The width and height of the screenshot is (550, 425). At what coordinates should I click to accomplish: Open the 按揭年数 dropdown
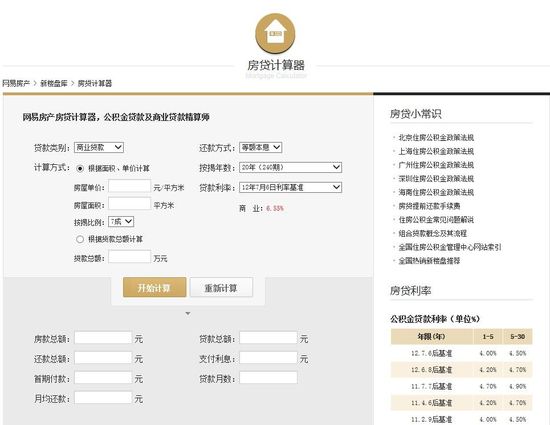click(x=290, y=167)
